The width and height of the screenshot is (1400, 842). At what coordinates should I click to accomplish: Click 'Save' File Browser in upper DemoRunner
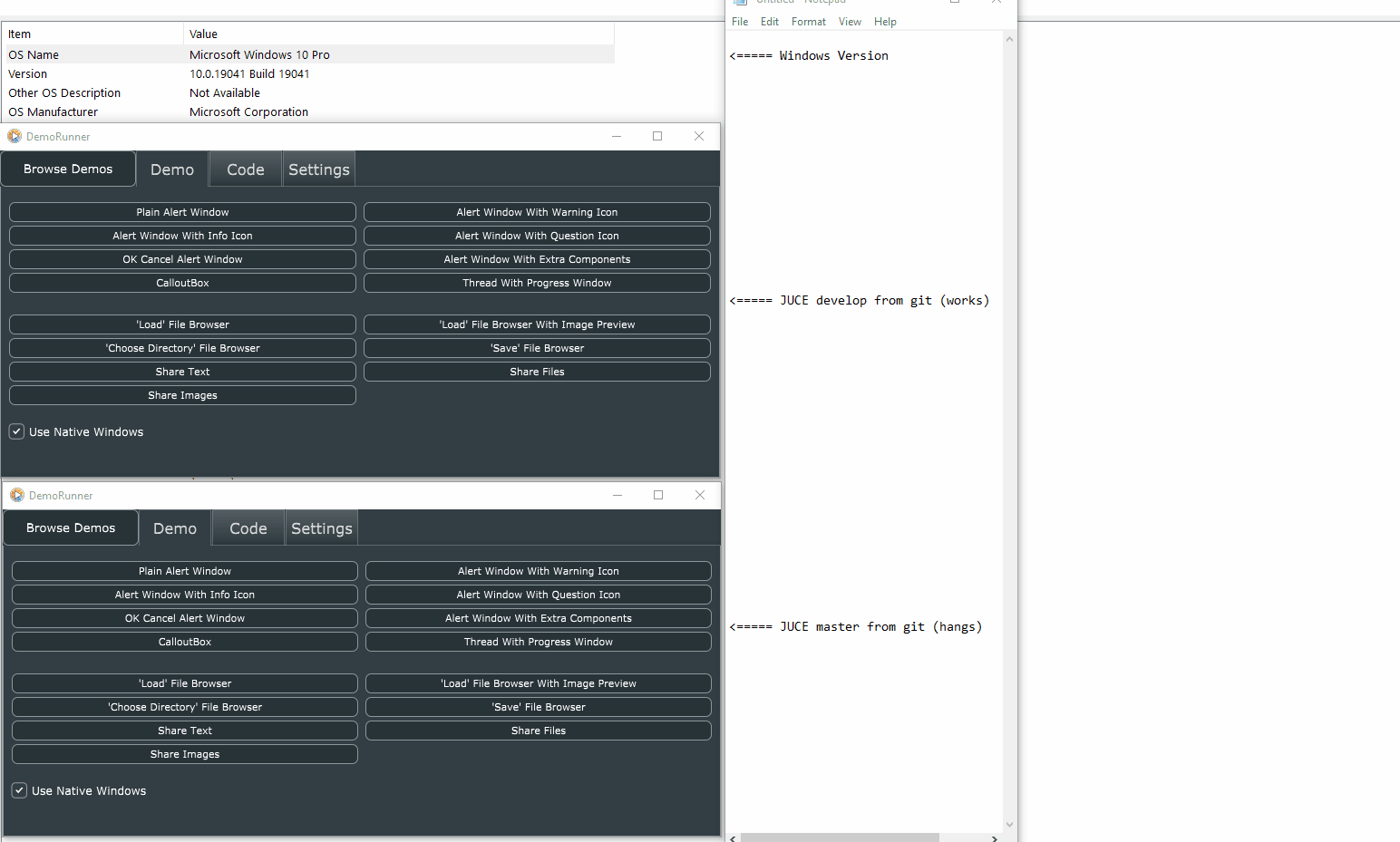(x=537, y=348)
